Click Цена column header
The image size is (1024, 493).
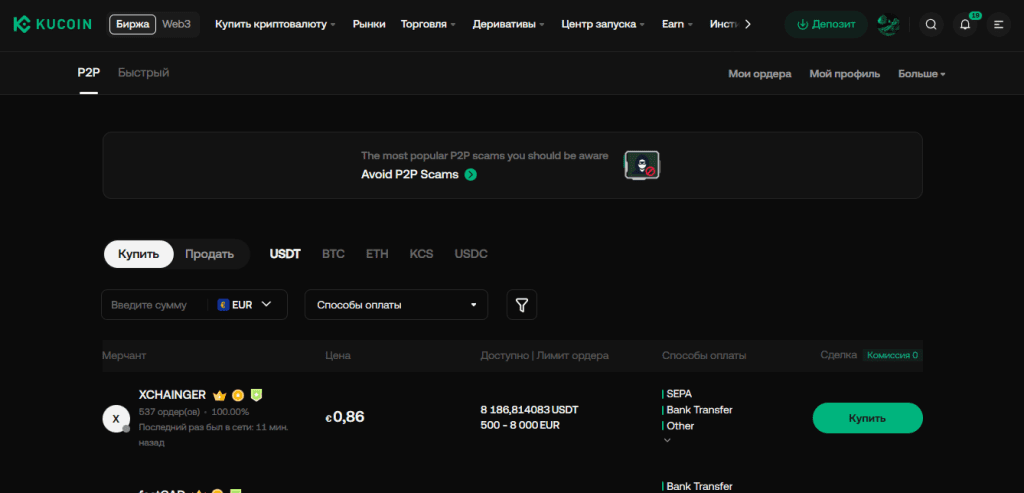338,355
